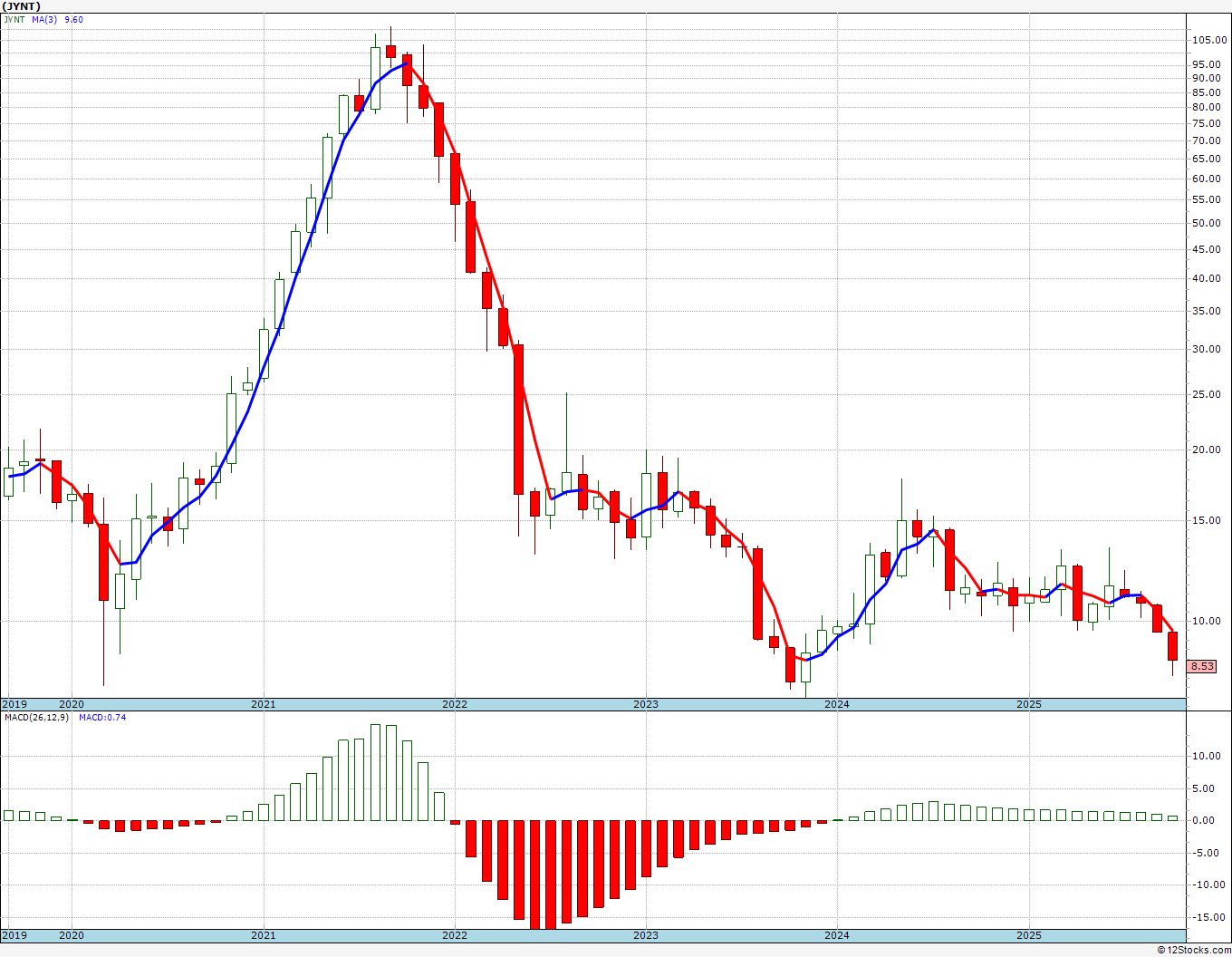Viewport: 1232px width, 957px height.
Task: Click the 10.00 MACD axis label
Action: 1206,756
